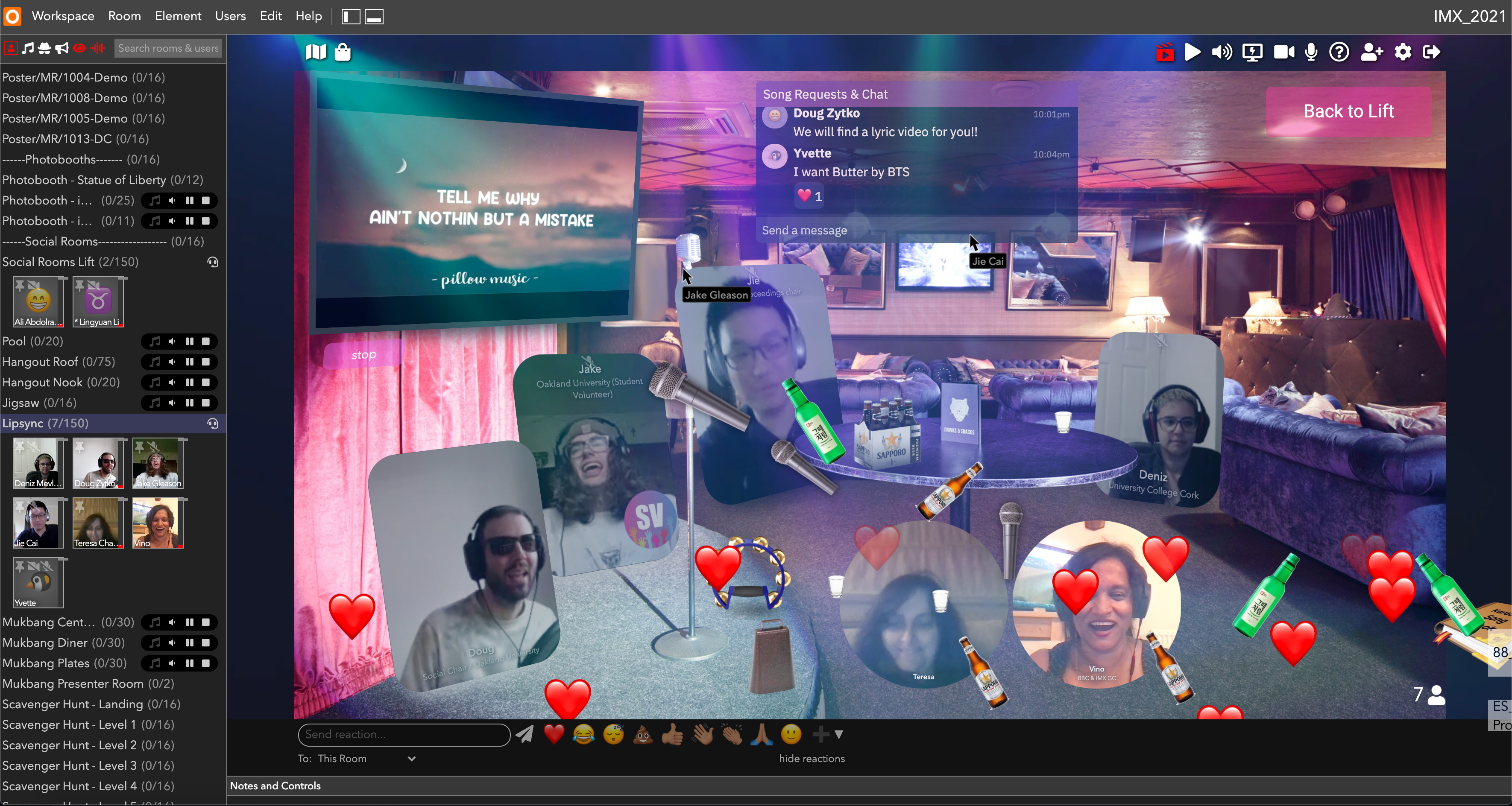Click the Search rooms & users field
Screen dimensions: 1512x806
(168, 48)
